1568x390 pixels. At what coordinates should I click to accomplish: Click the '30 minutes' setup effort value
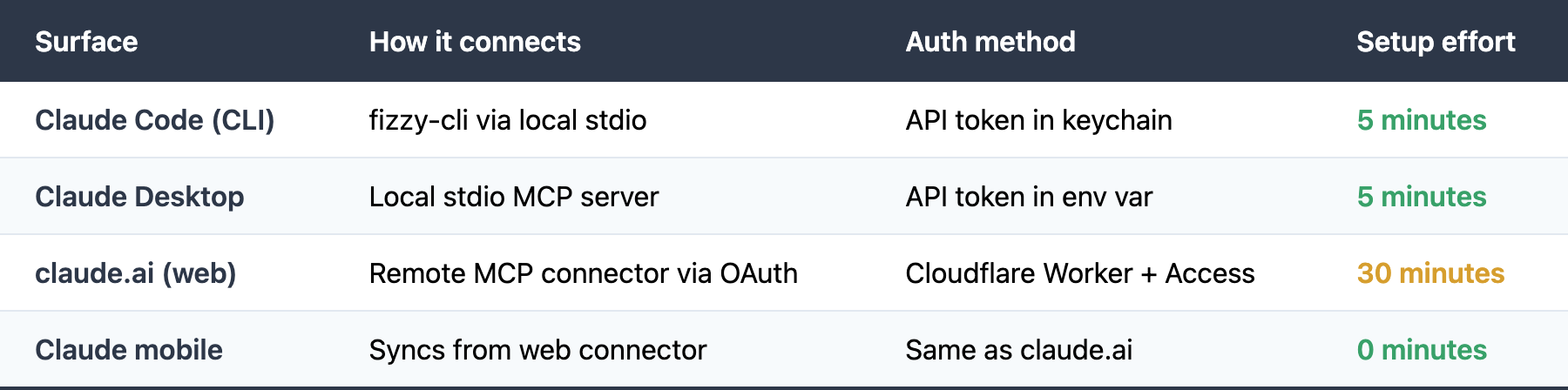(1431, 273)
